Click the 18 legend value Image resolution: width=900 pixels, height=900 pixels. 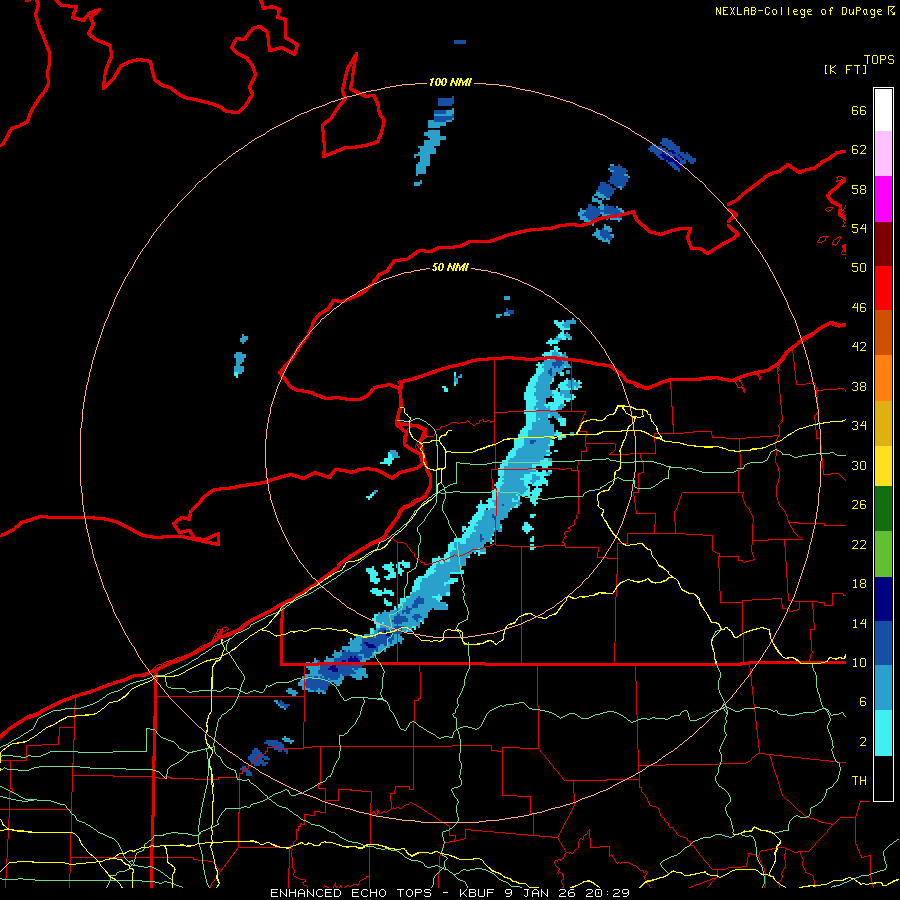859,584
